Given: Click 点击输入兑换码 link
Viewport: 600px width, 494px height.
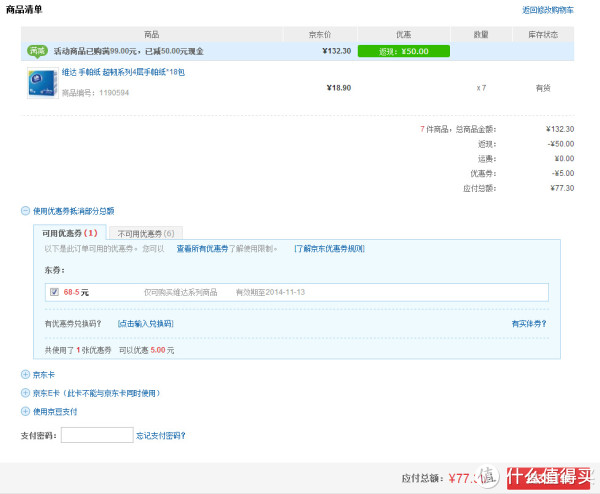Looking at the screenshot, I should (146, 324).
